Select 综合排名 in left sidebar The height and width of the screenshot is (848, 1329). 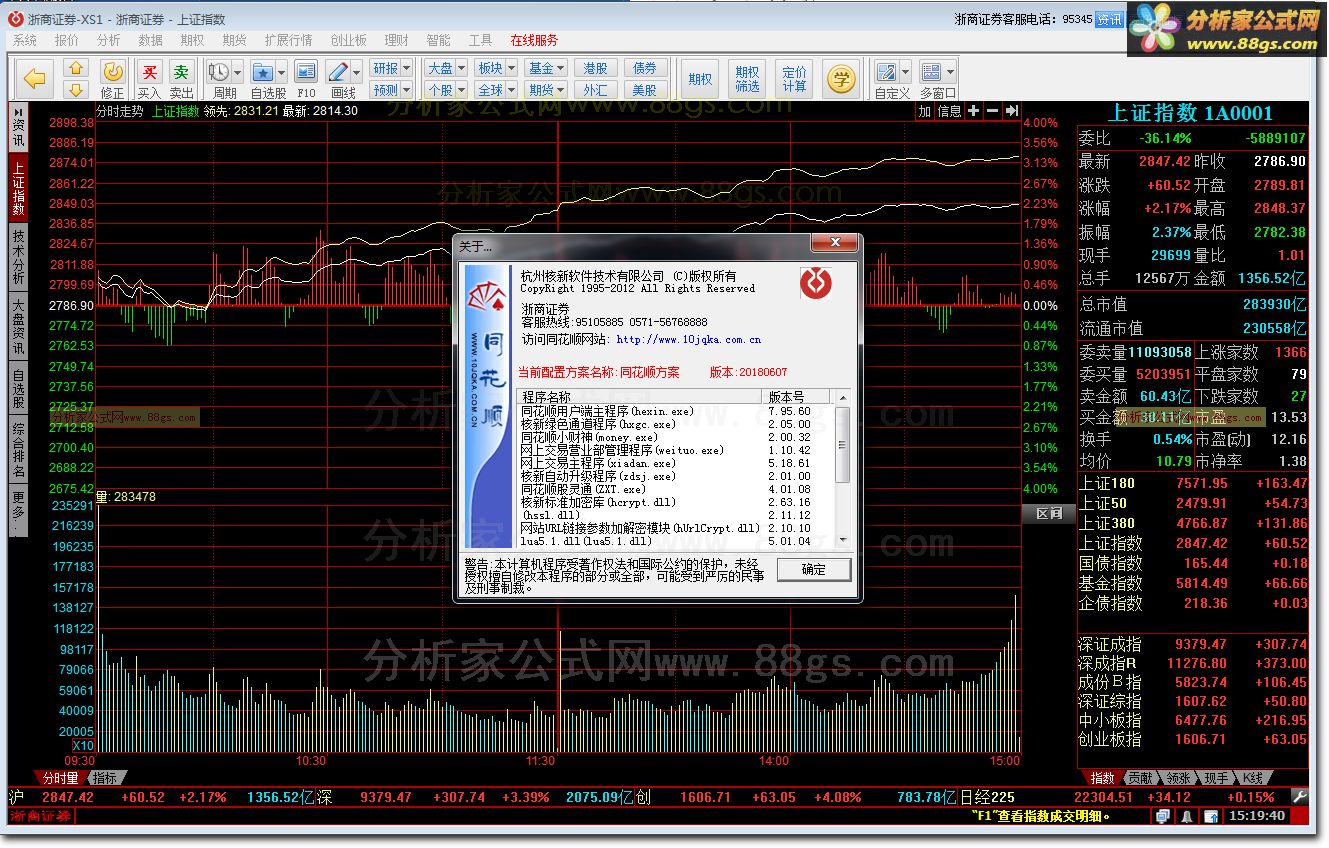(18, 450)
